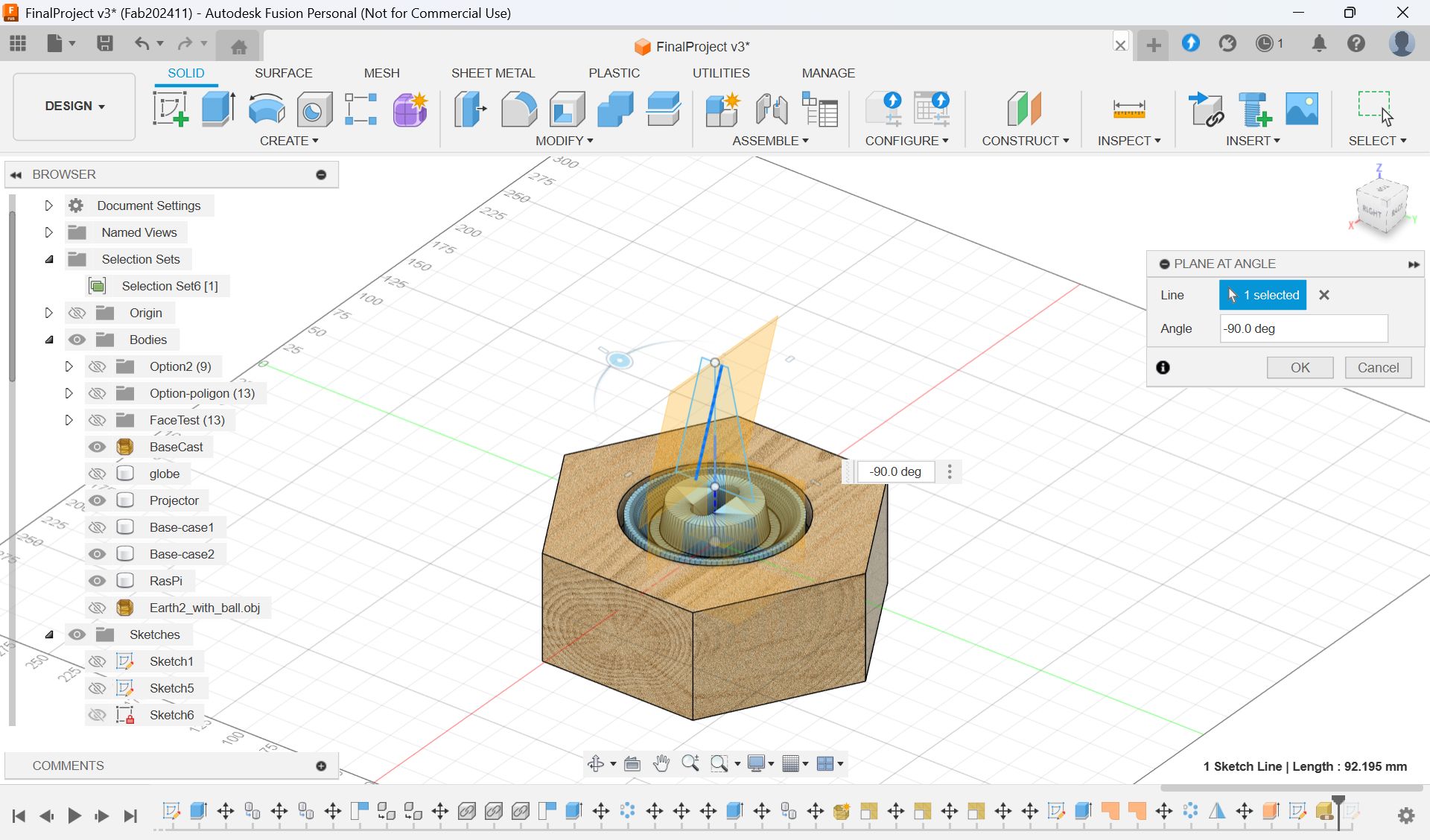1430x840 pixels.
Task: Select the Create Sketch tool
Action: 171,109
